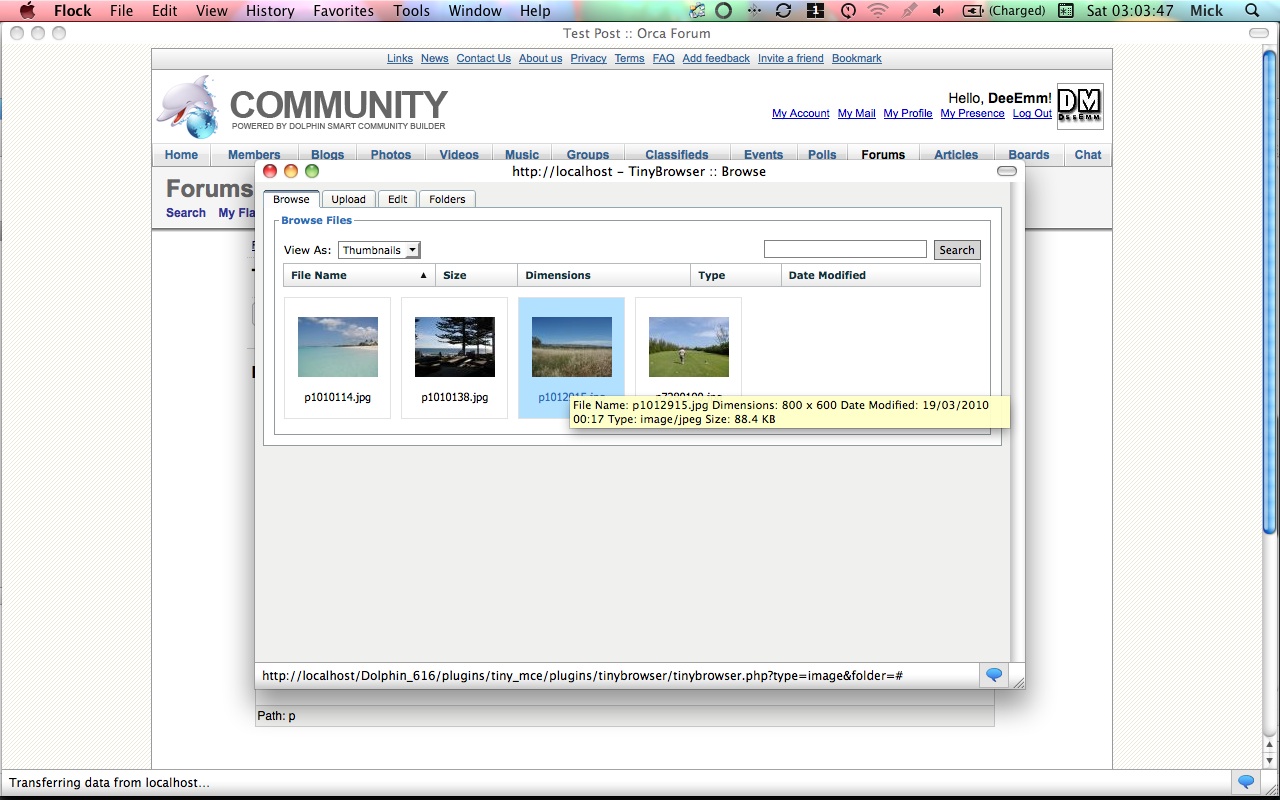Click the My Account link
This screenshot has width=1280, height=800.
(801, 113)
